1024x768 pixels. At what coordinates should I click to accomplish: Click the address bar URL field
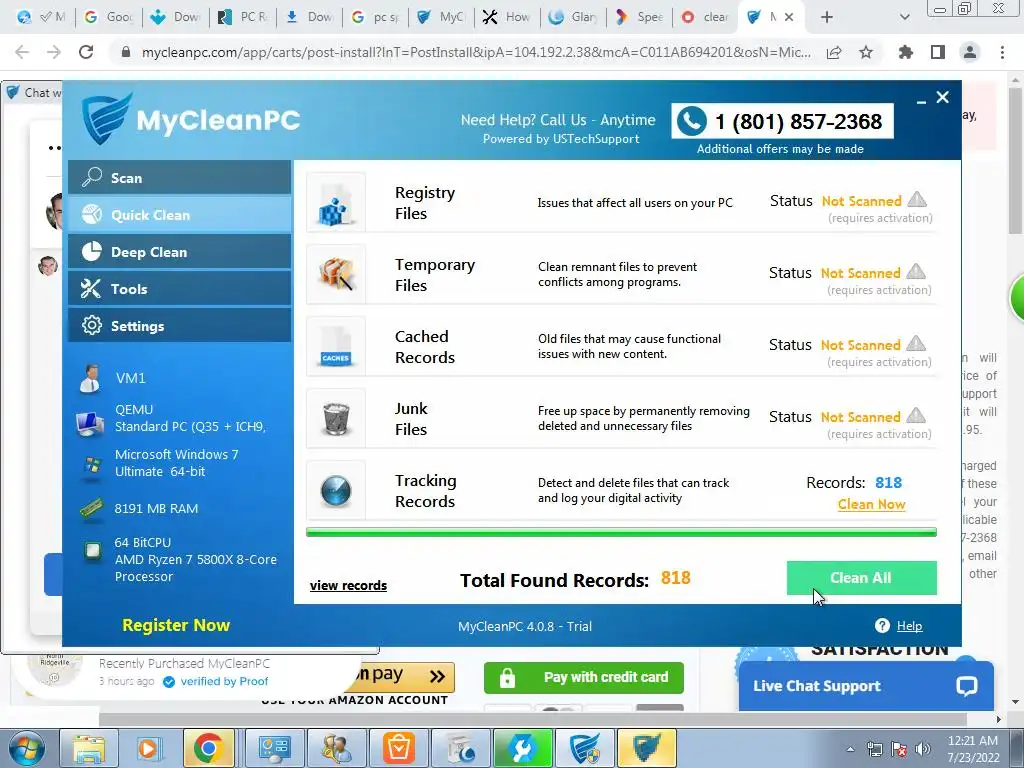475,52
